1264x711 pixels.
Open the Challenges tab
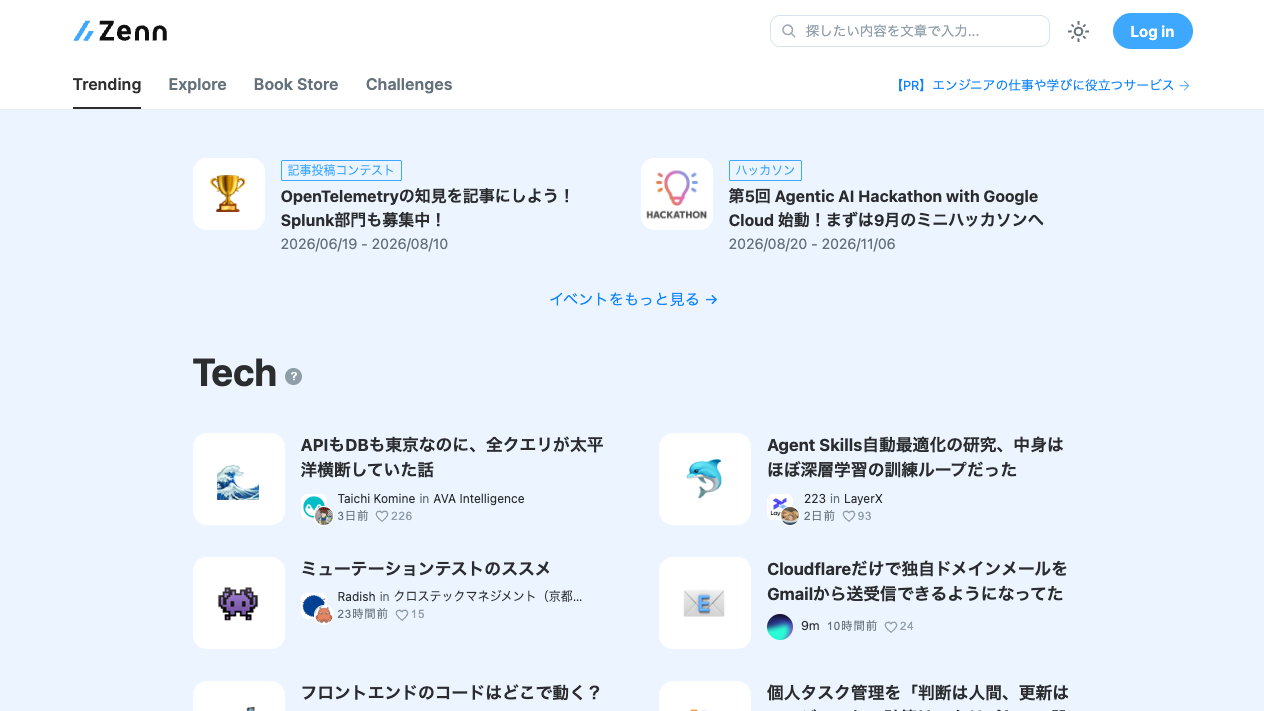pos(409,85)
